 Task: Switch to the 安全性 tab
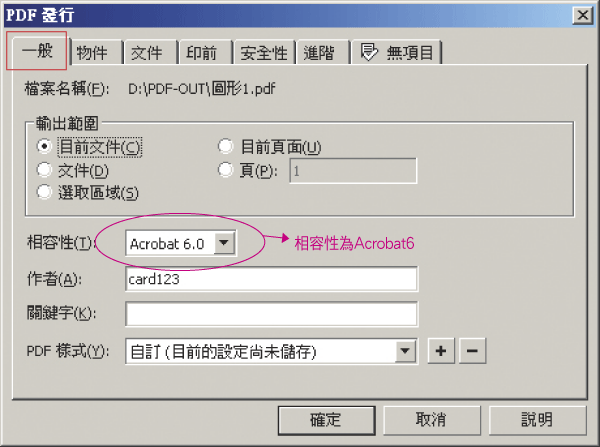point(264,52)
